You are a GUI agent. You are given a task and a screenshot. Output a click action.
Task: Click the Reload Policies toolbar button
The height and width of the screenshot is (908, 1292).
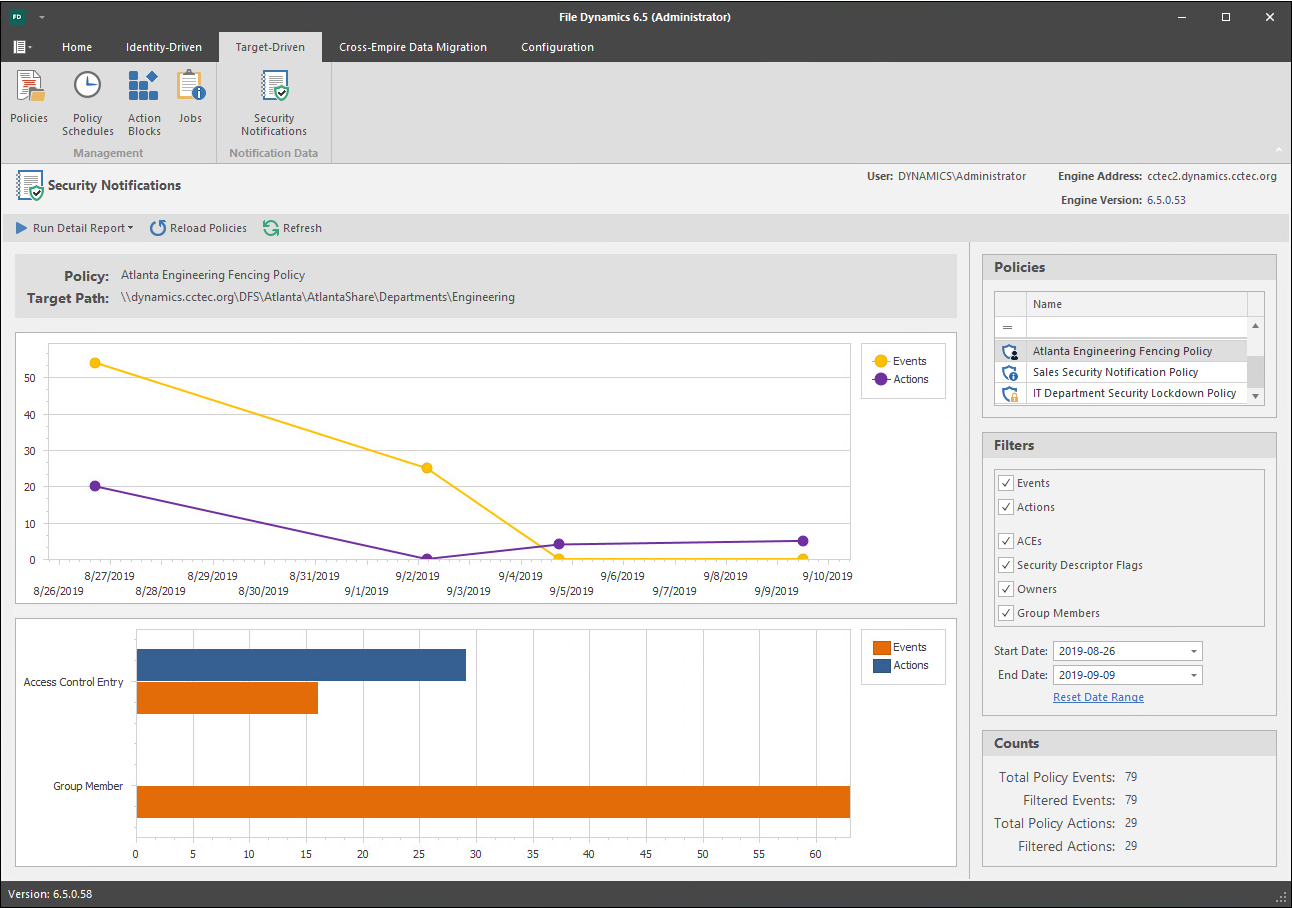click(198, 228)
